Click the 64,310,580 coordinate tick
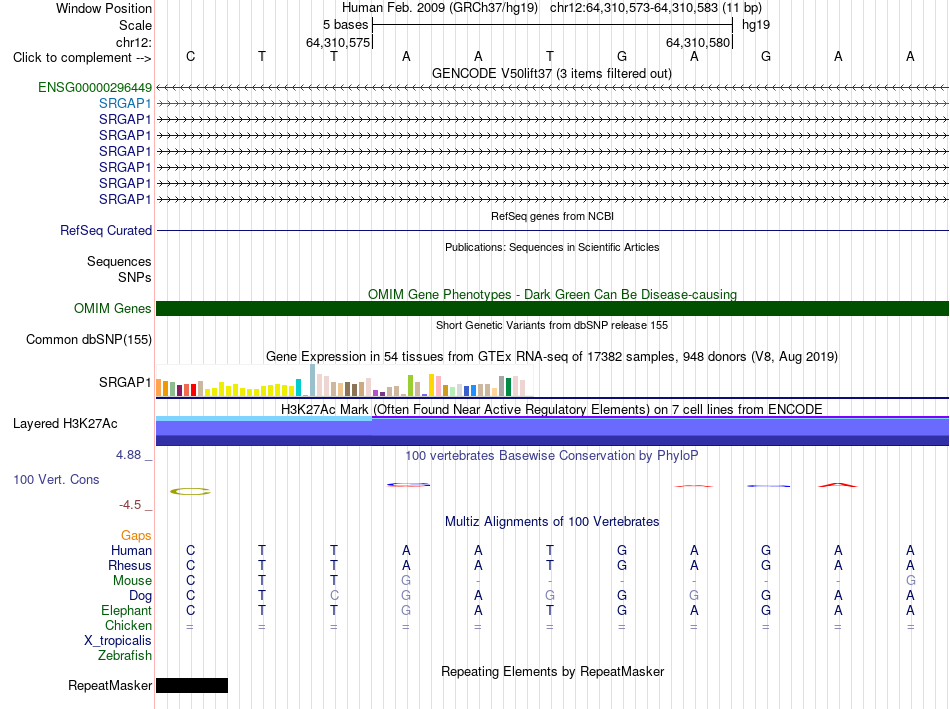 [x=697, y=42]
